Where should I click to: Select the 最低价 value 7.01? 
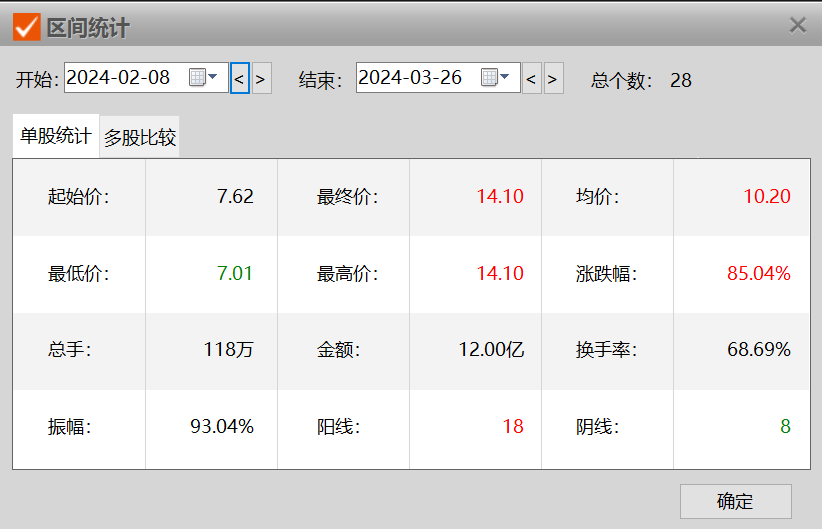235,274
